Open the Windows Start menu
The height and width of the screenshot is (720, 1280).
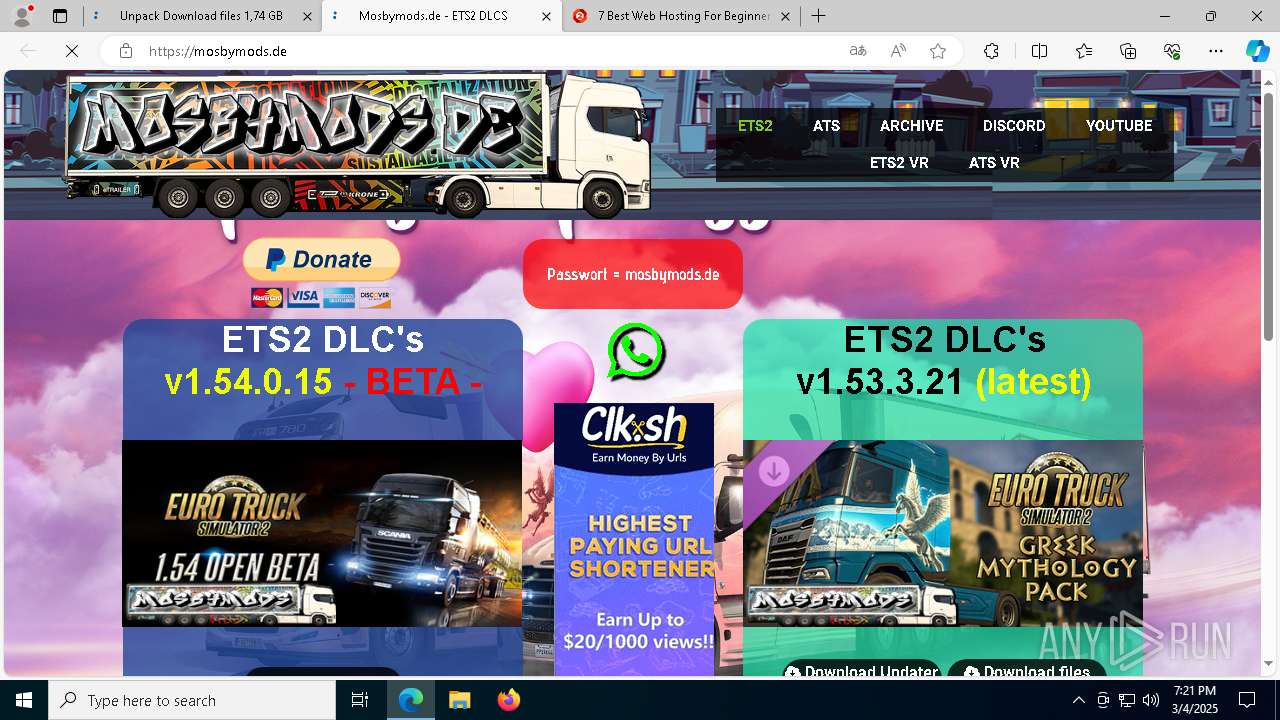point(24,700)
